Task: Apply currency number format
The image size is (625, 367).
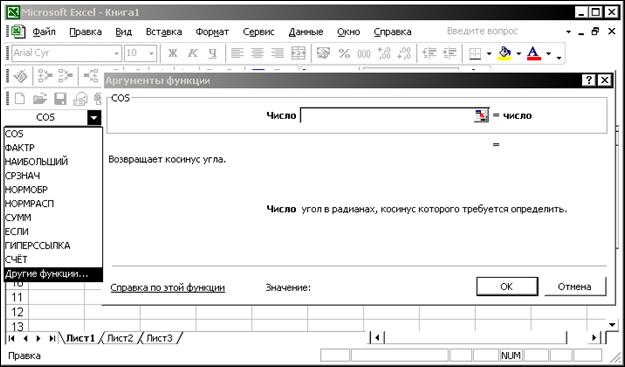Action: (x=323, y=53)
